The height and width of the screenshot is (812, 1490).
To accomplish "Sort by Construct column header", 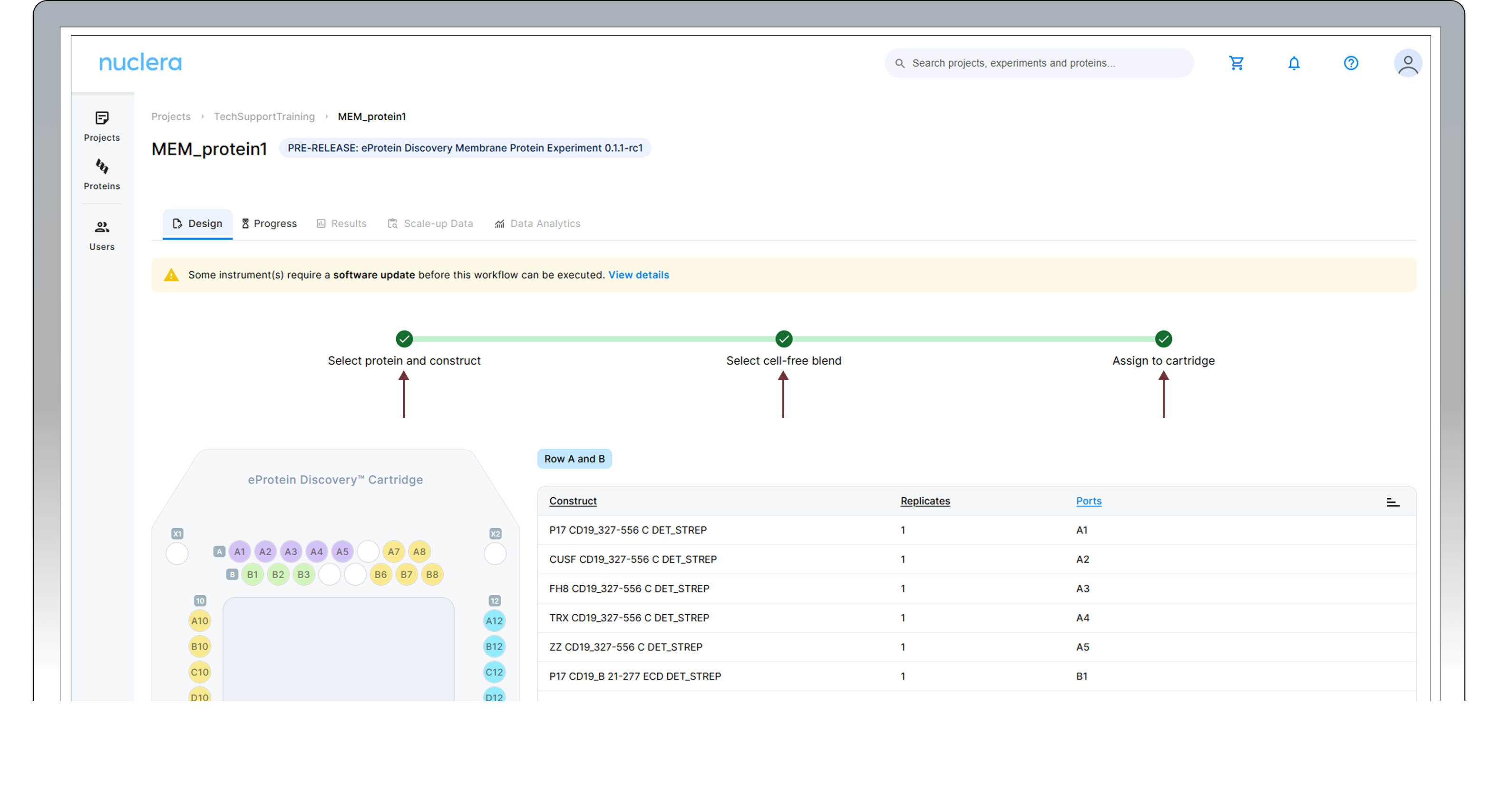I will tap(573, 502).
